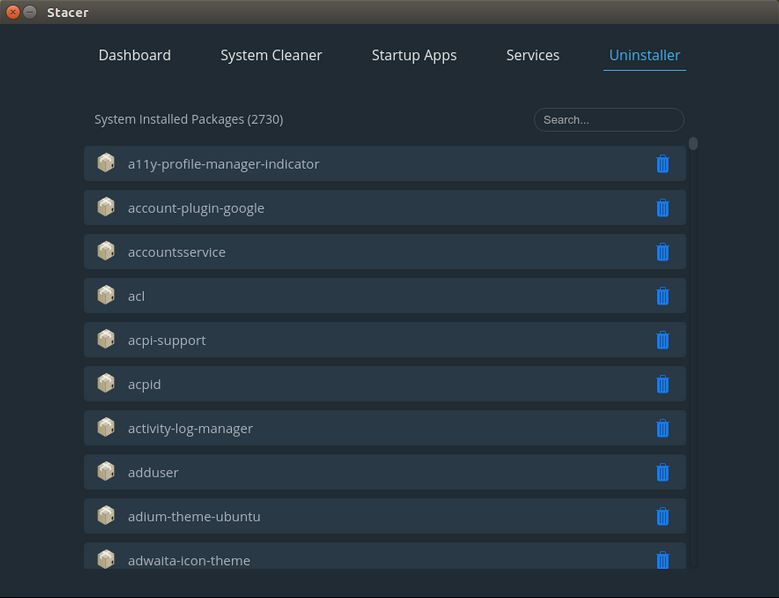Click the package icon next to adduser
Viewport: 779px width, 598px height.
[x=106, y=471]
